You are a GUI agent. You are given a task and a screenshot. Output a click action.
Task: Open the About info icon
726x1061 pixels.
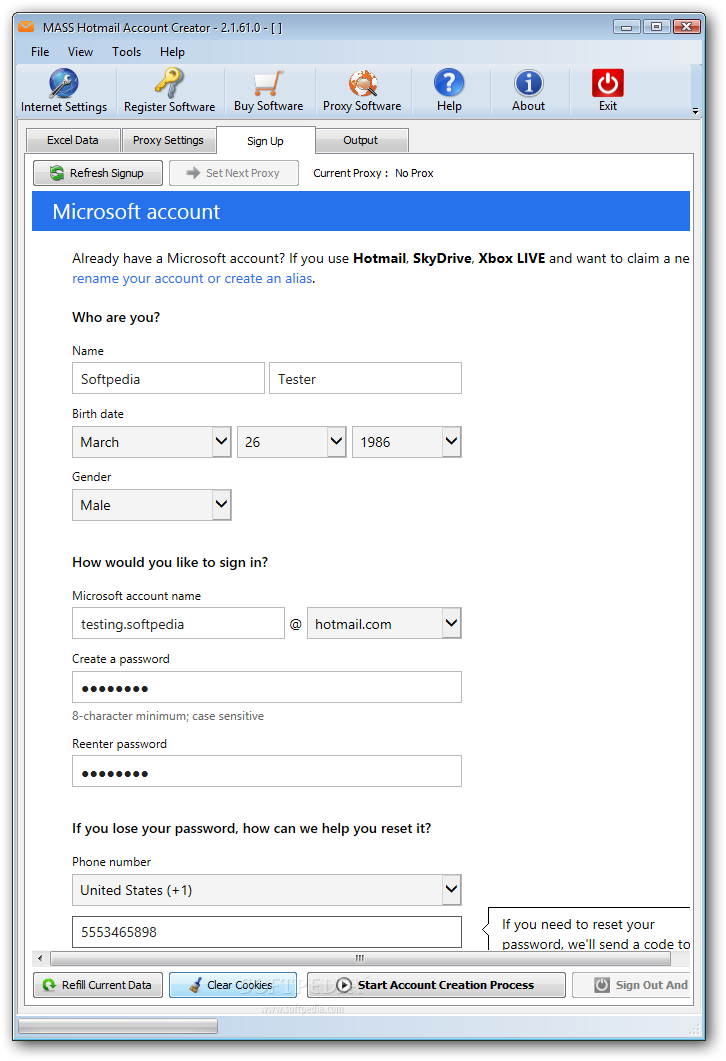(x=528, y=83)
